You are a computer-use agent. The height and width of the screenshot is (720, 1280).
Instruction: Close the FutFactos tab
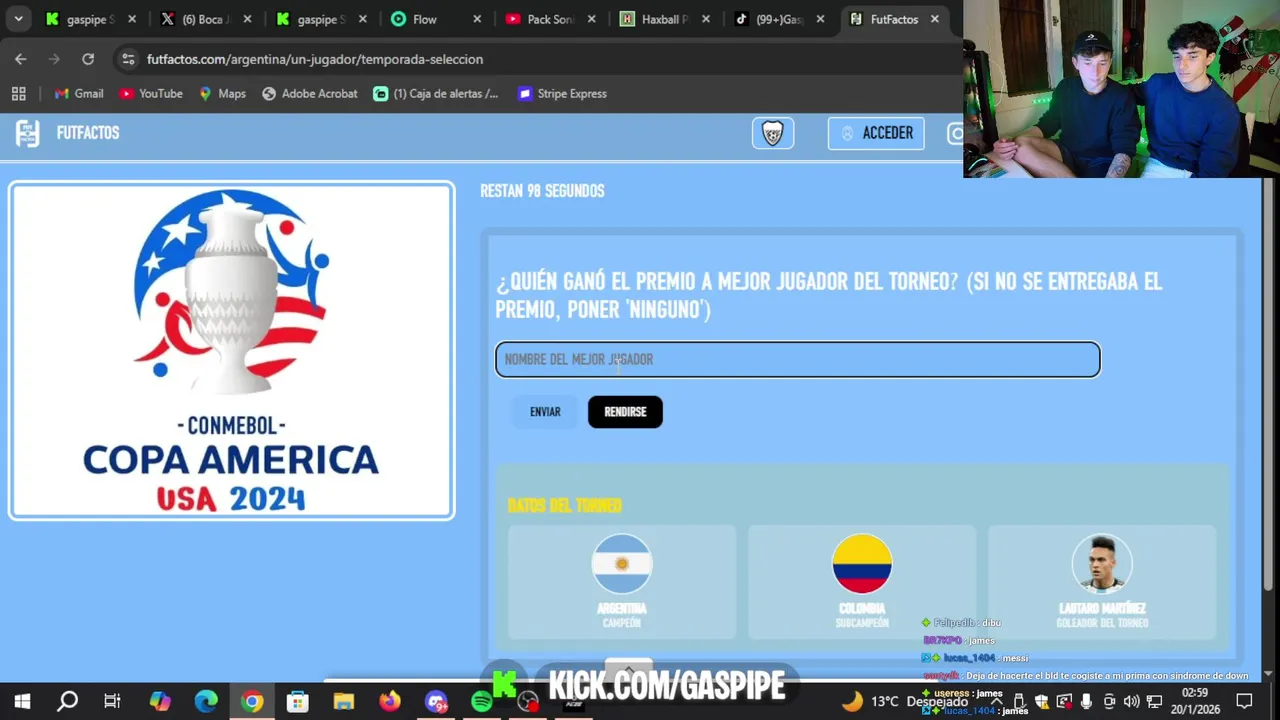(x=935, y=19)
